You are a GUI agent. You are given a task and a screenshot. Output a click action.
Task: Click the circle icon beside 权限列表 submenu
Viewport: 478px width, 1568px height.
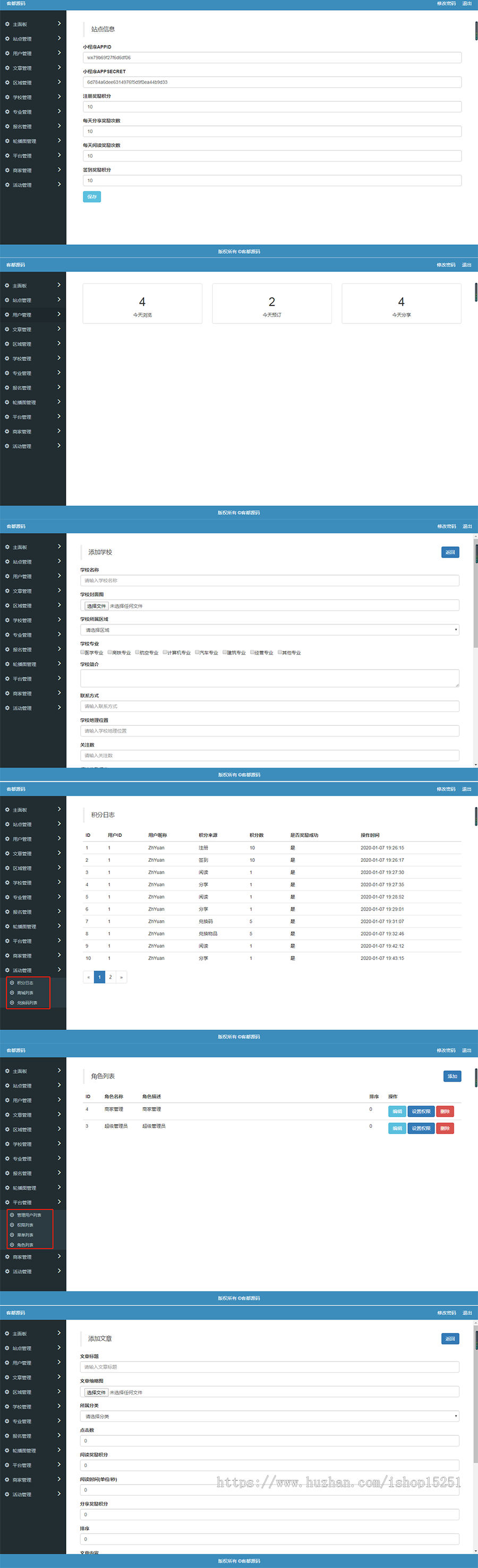tap(12, 1224)
